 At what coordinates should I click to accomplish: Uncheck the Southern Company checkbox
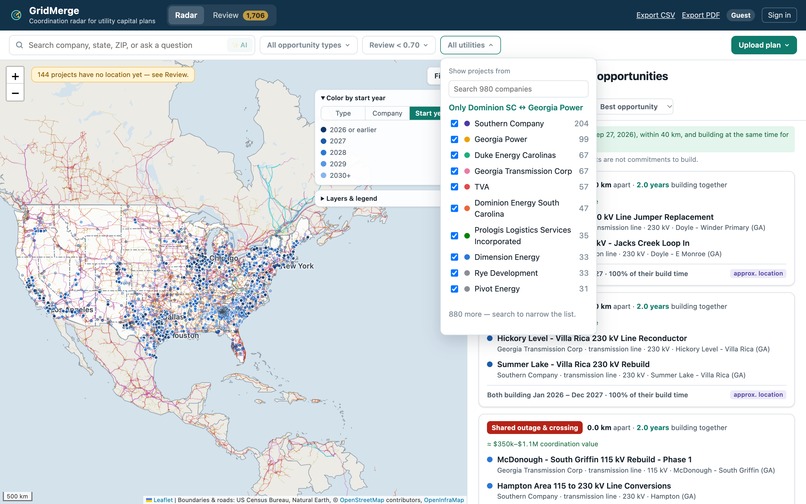pos(454,123)
